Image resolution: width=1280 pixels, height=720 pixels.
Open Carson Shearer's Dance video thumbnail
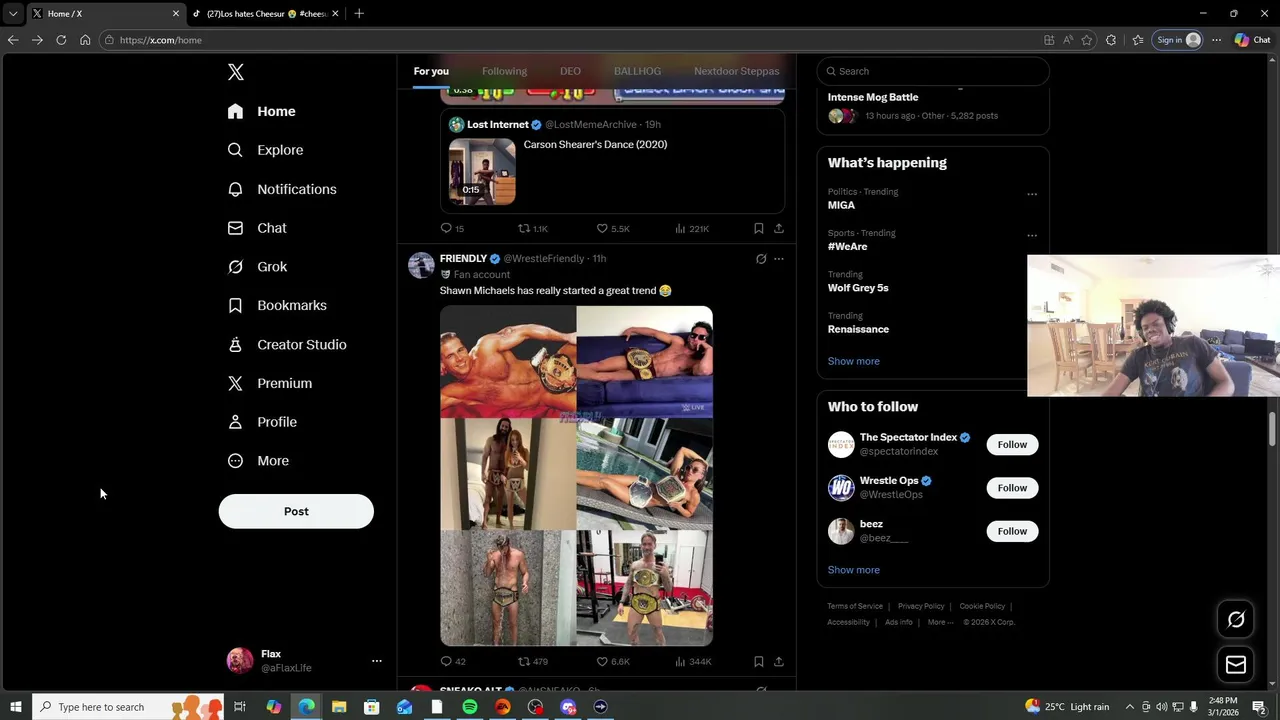[482, 171]
